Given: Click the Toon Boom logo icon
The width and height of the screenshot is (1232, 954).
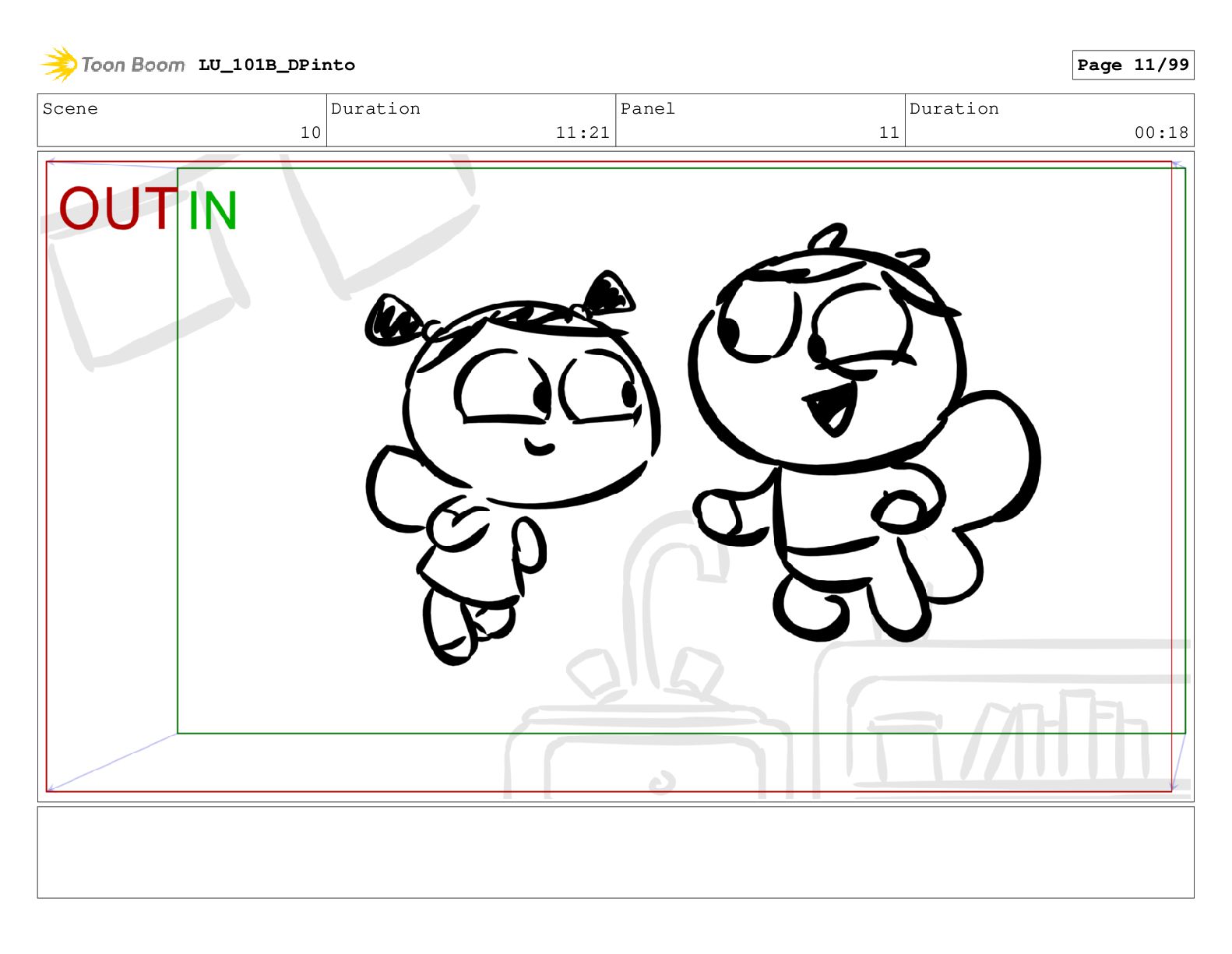Looking at the screenshot, I should point(58,64).
